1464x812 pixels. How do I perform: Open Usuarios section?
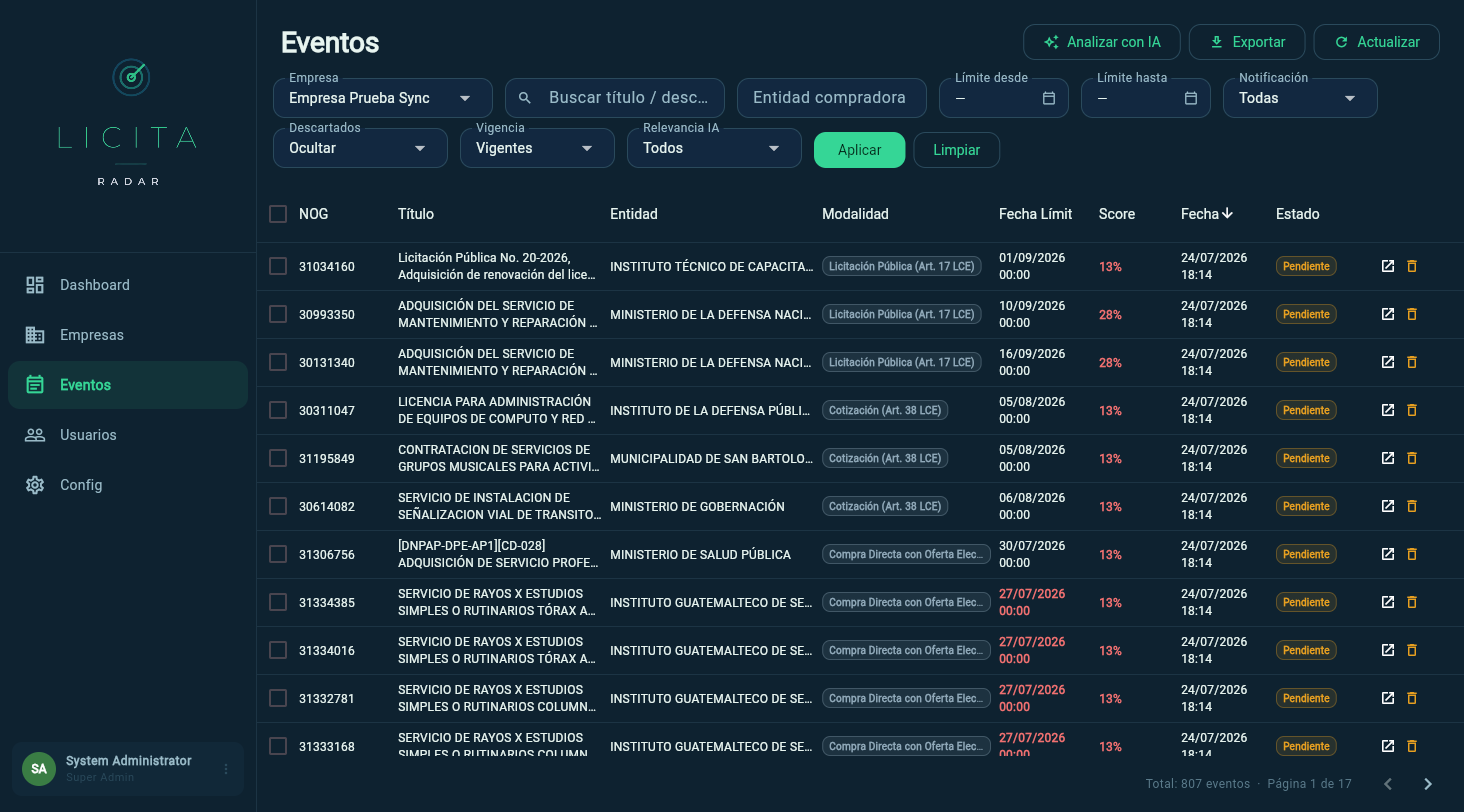tap(128, 435)
